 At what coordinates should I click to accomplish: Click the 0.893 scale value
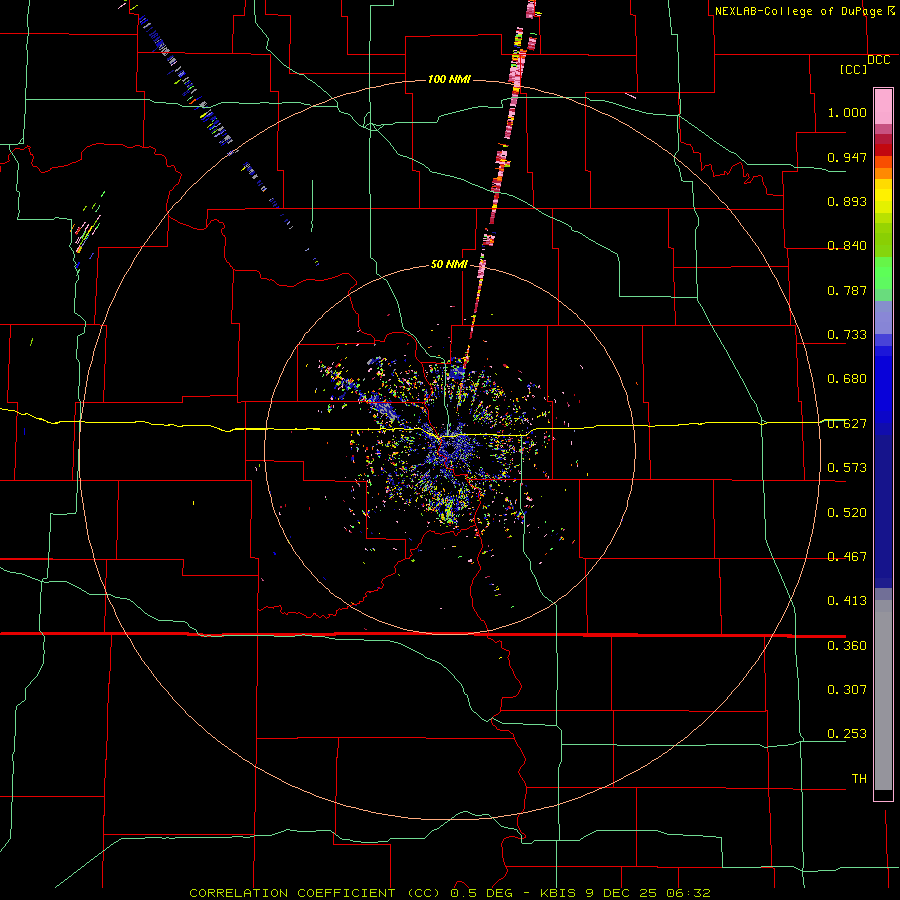[x=847, y=201]
